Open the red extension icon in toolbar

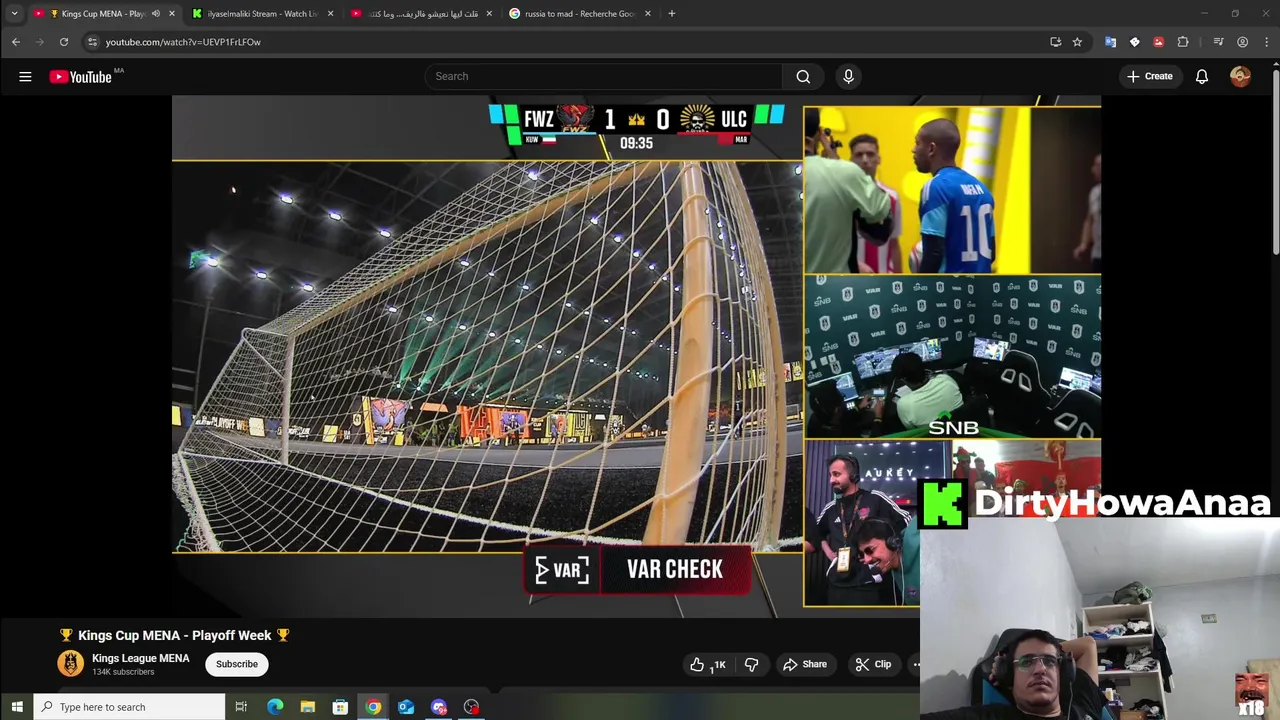[x=1158, y=42]
